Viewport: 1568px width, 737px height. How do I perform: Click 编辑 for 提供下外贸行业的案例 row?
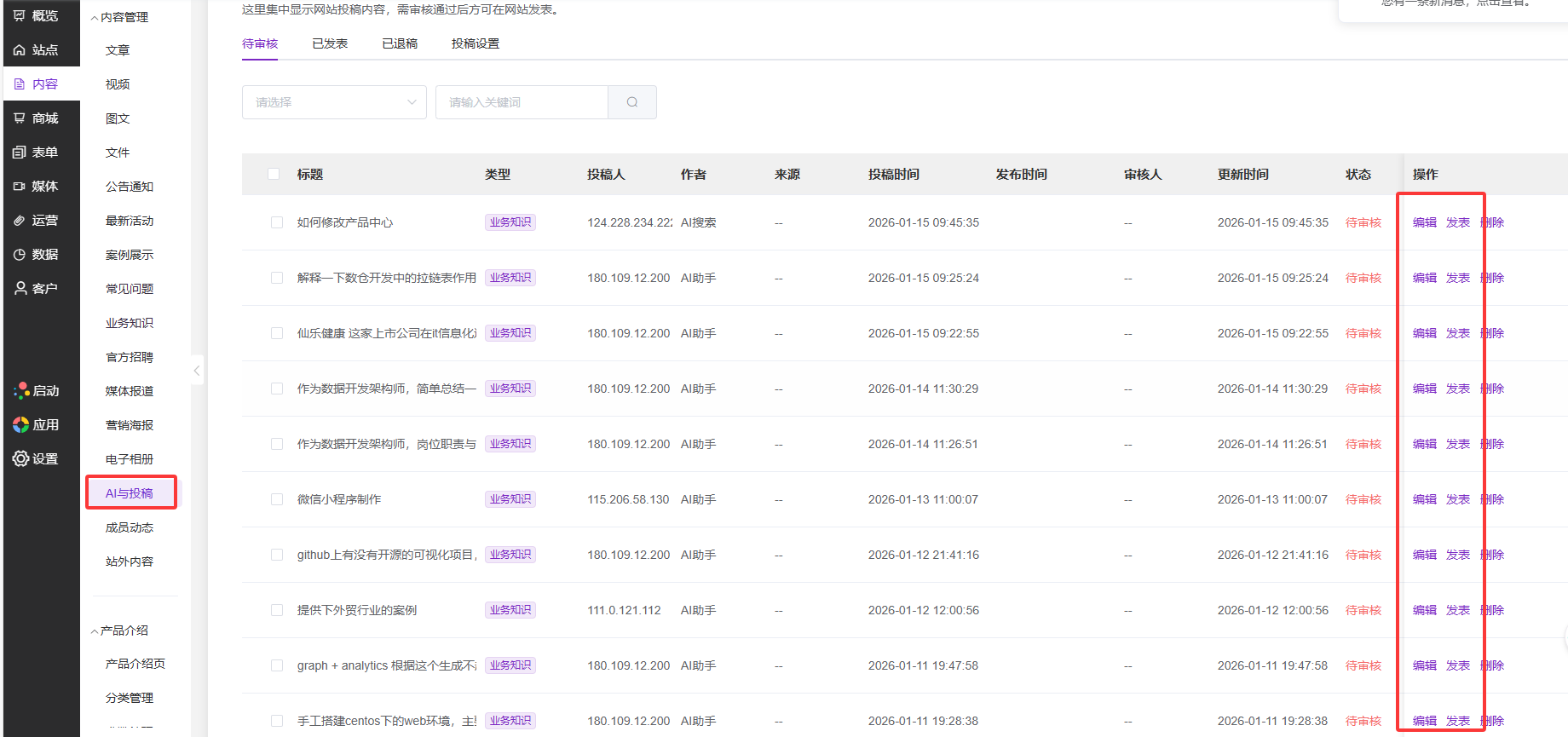click(x=1424, y=610)
